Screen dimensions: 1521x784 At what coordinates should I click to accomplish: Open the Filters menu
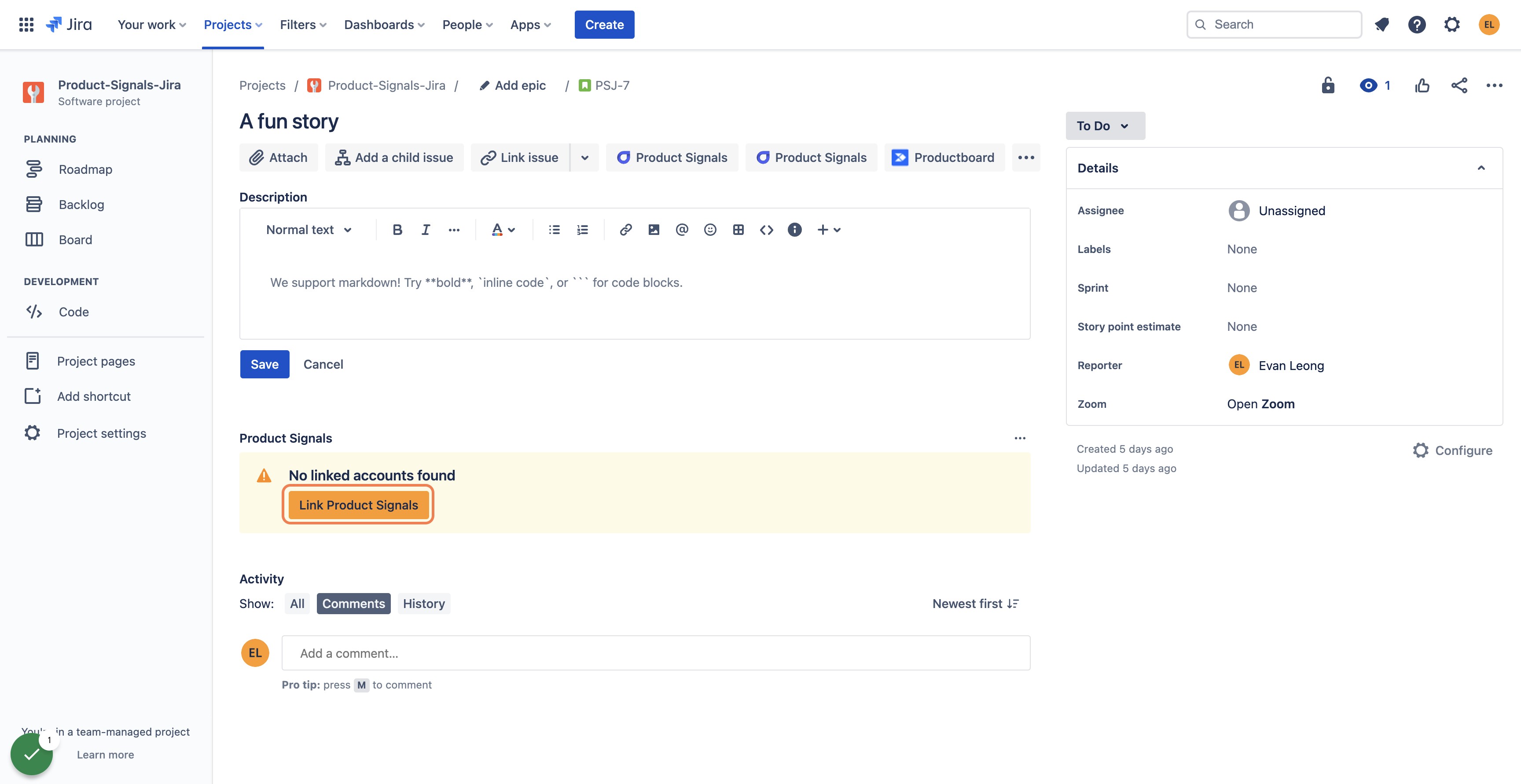click(x=303, y=24)
